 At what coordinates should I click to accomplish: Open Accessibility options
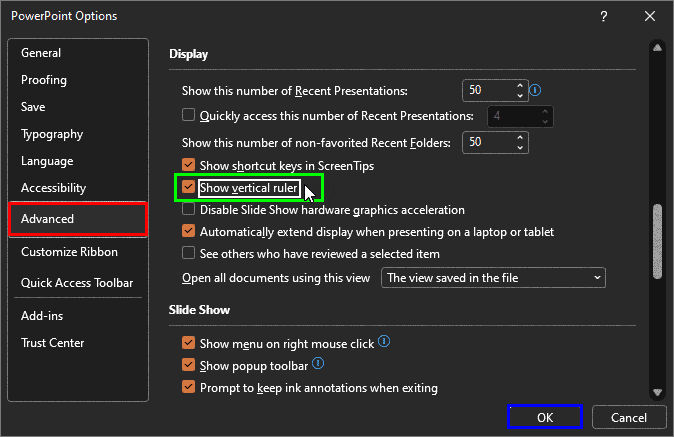click(78, 188)
